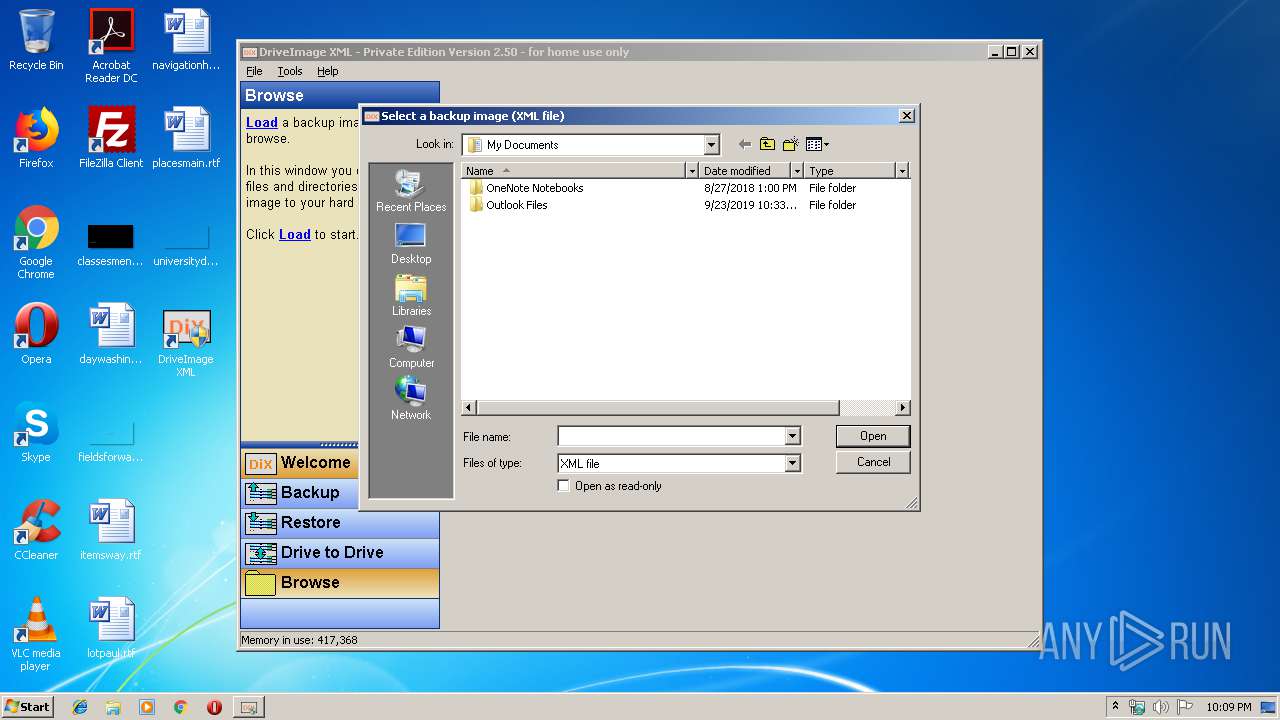This screenshot has height=720, width=1280.
Task: Select the VLC media player desktop icon
Action: pyautogui.click(x=36, y=634)
